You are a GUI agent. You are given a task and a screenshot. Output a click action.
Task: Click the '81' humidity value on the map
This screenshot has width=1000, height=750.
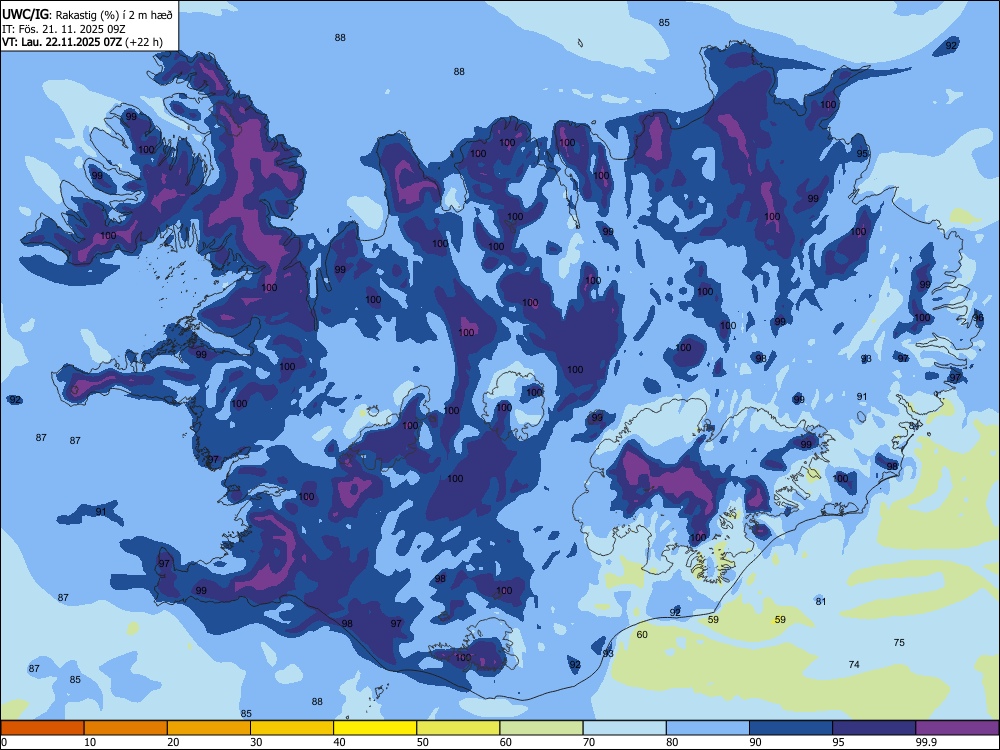[x=821, y=601]
